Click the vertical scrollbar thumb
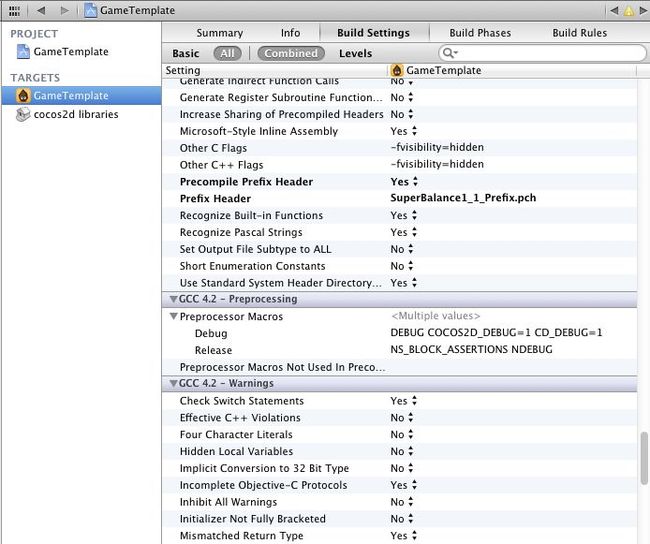Image resolution: width=650 pixels, height=544 pixels. tap(644, 458)
